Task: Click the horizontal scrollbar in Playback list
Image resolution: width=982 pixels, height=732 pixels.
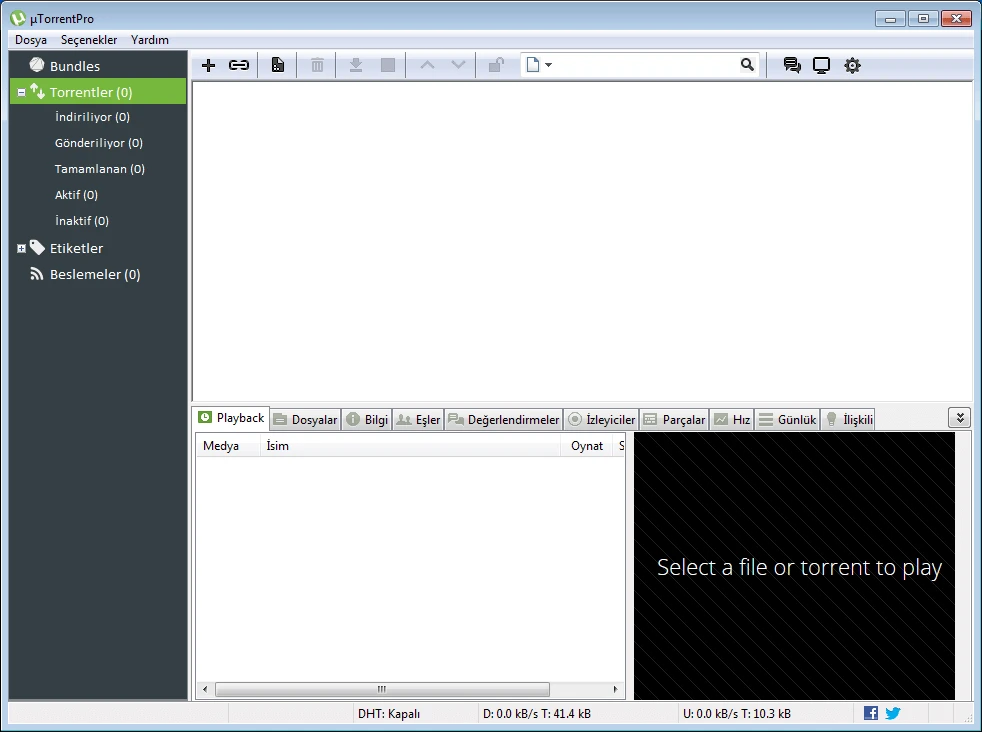Action: coord(381,689)
